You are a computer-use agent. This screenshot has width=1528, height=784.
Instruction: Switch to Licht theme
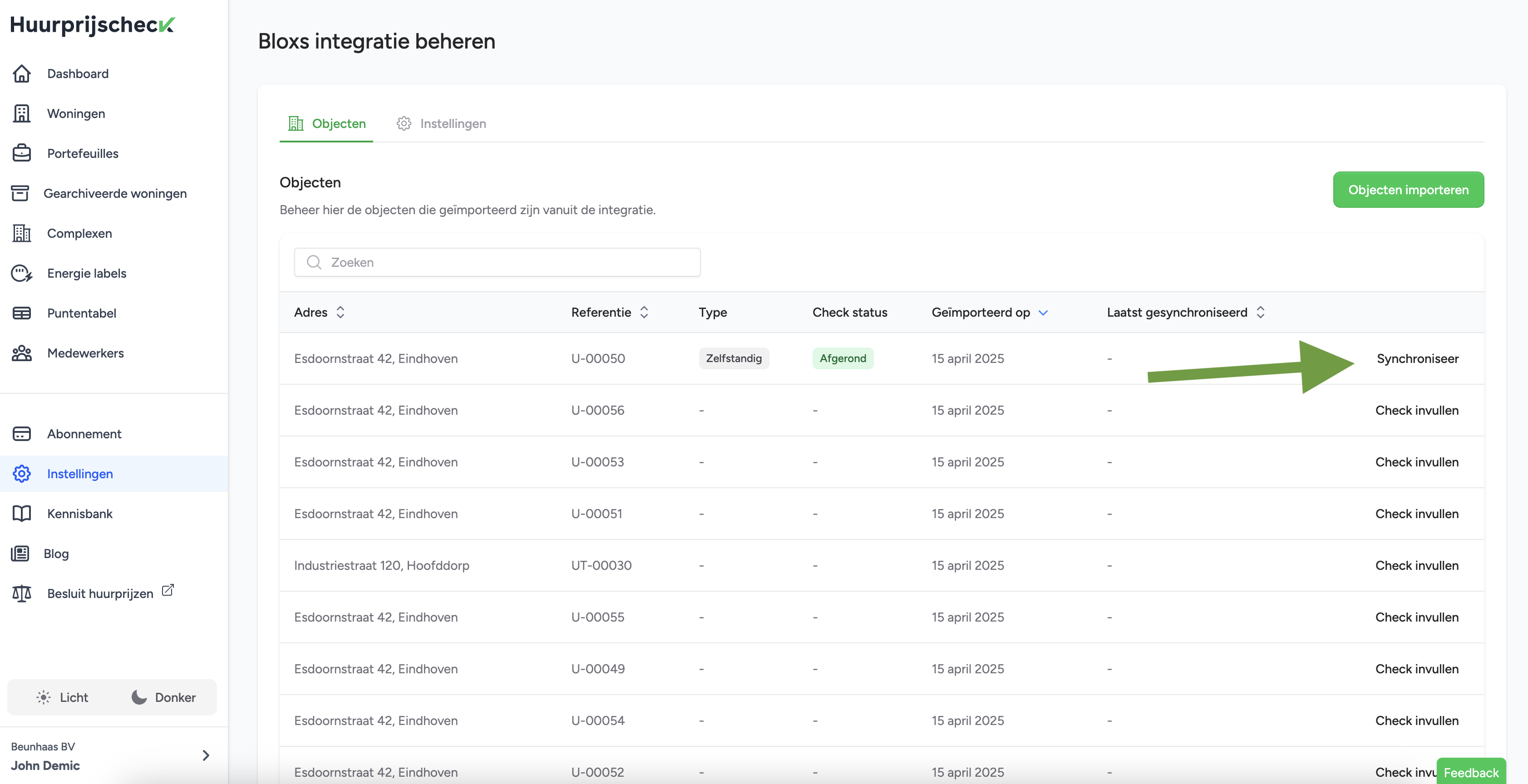pos(62,697)
